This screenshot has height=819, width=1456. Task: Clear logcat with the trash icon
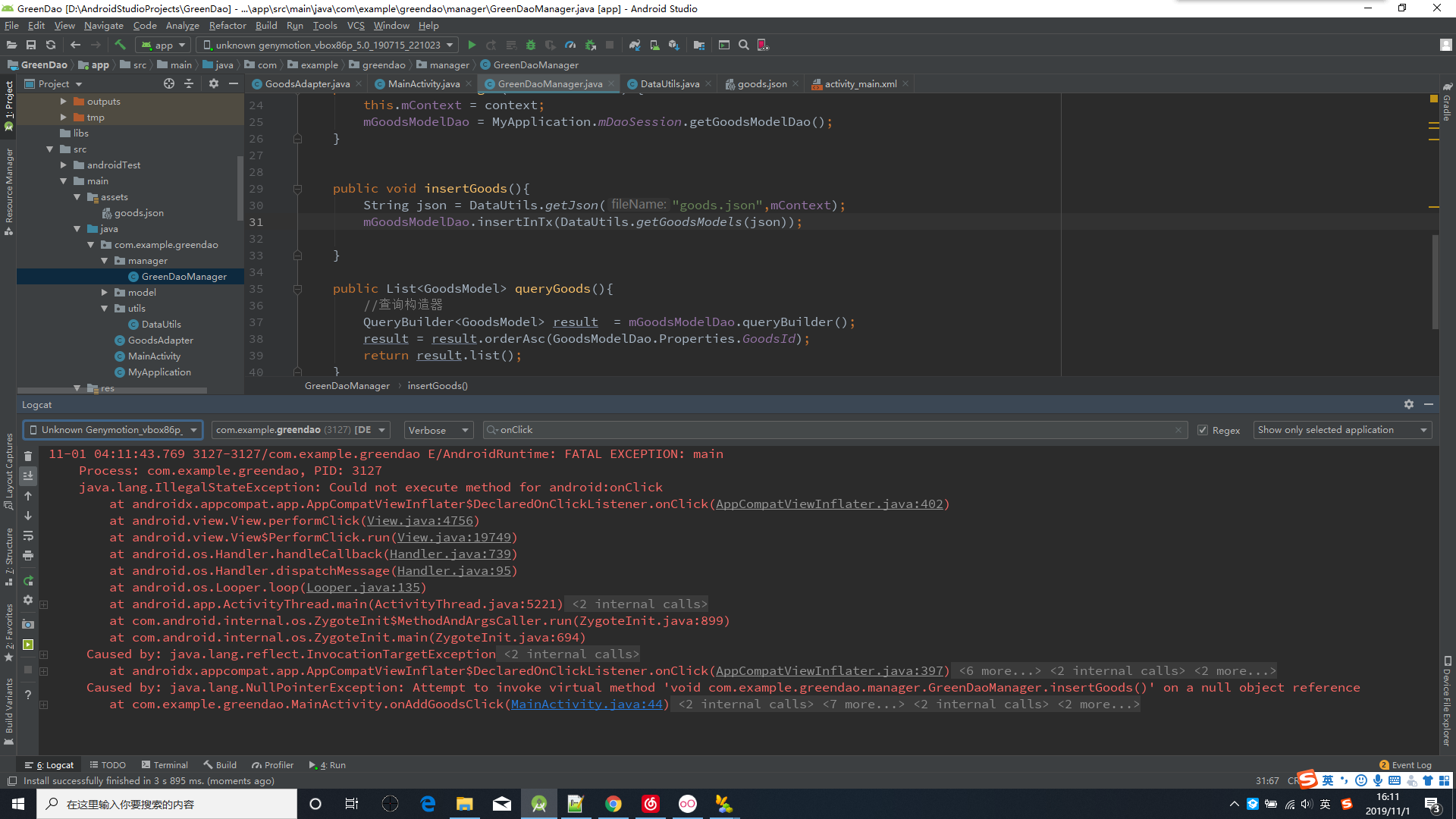click(28, 456)
